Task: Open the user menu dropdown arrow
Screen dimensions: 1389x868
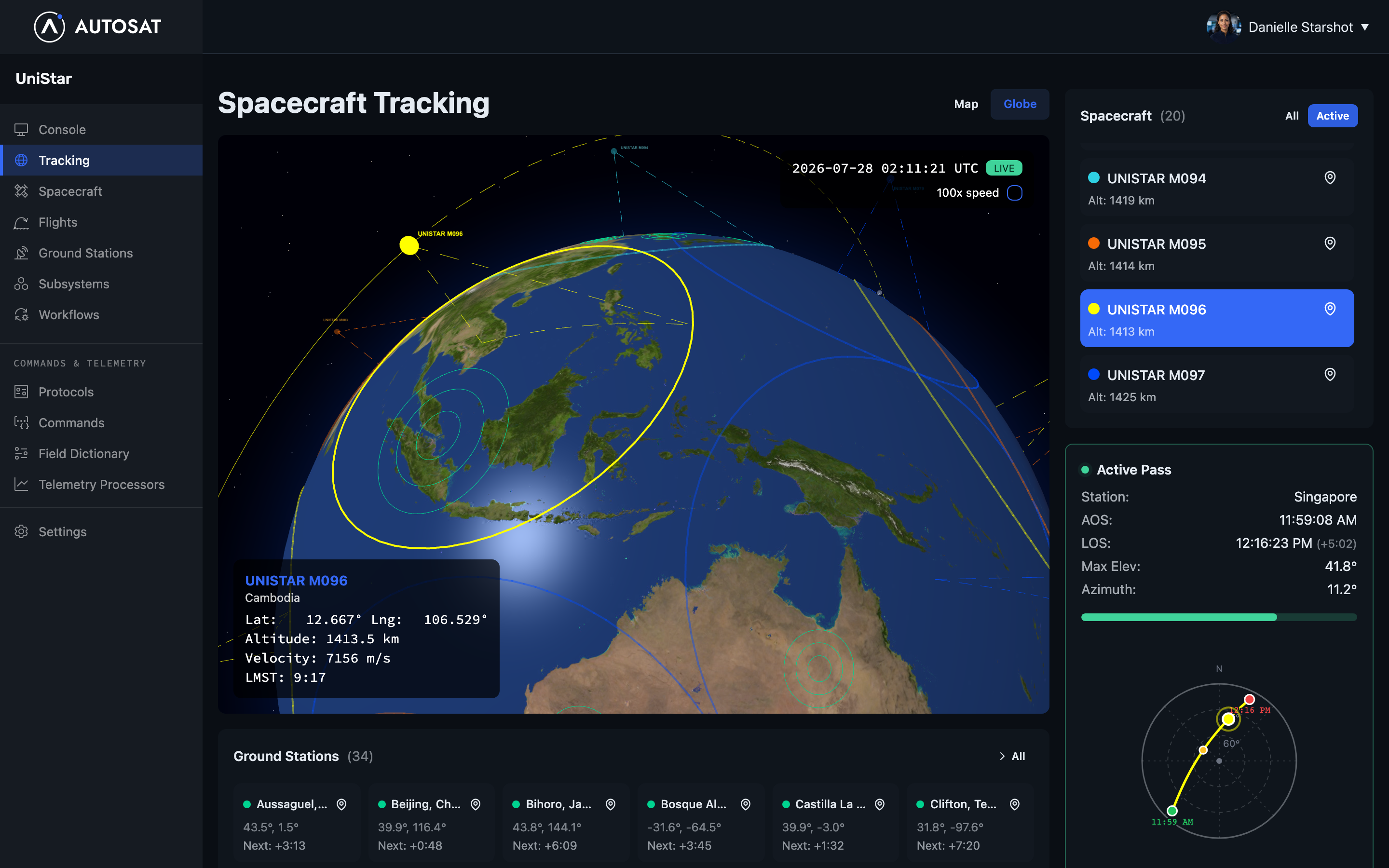Action: (1365, 27)
